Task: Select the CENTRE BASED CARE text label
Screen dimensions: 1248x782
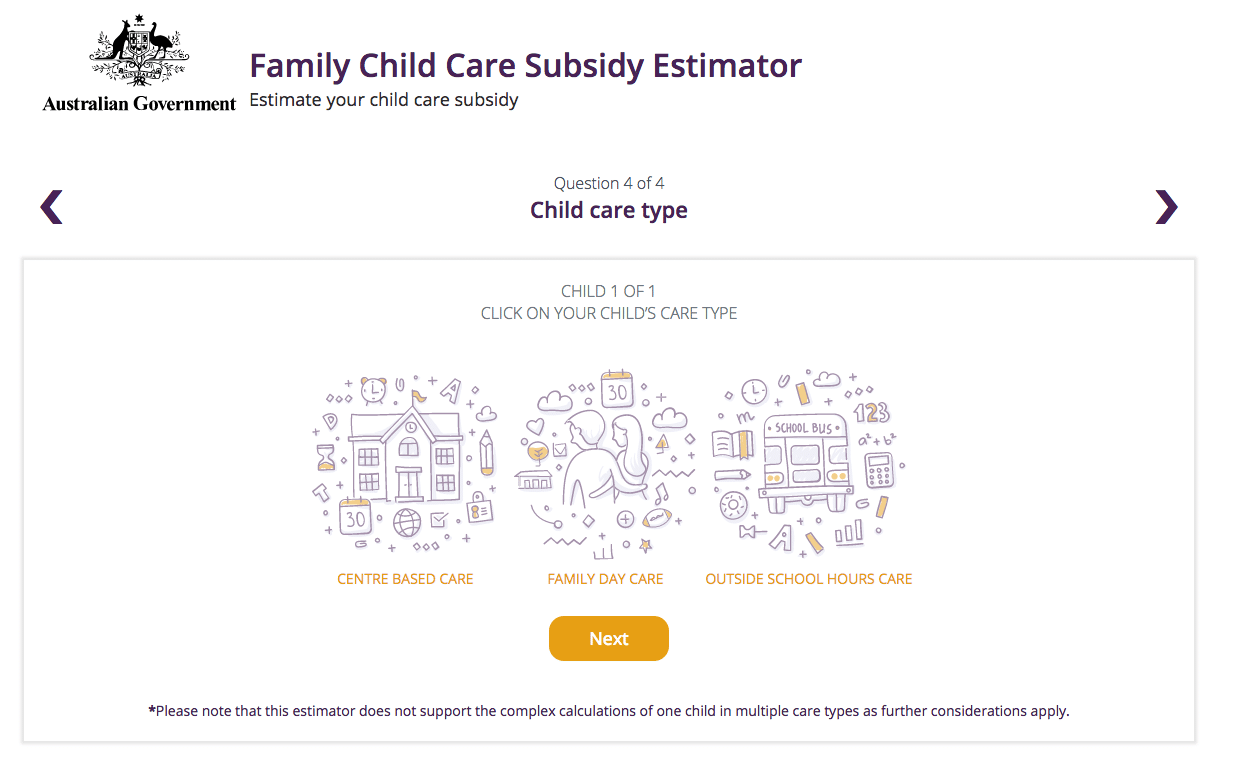Action: pos(405,579)
